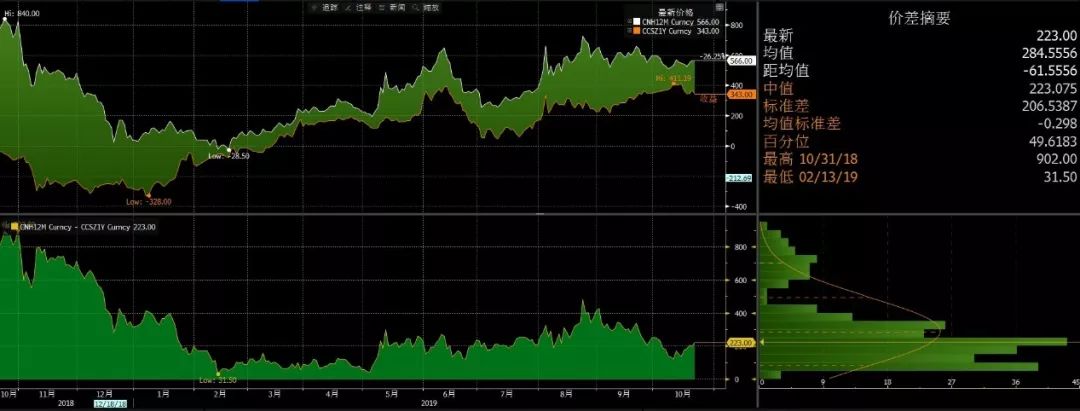This screenshot has width=1080, height=411.
Task: Select the 标准差 206.5387 summary row
Action: tap(920, 107)
